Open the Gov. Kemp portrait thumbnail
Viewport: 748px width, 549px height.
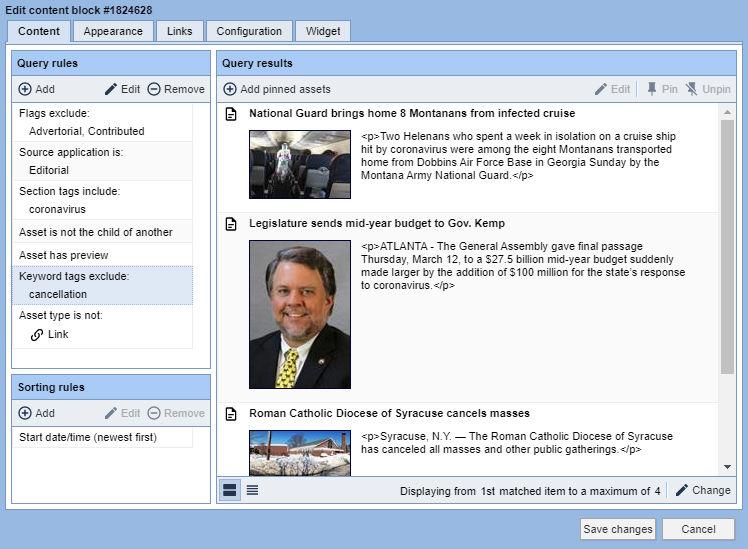click(300, 314)
